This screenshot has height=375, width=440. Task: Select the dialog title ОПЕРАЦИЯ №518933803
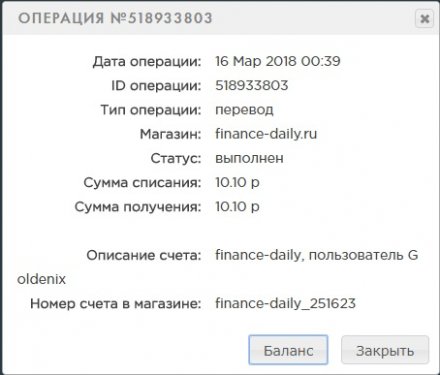click(x=115, y=18)
